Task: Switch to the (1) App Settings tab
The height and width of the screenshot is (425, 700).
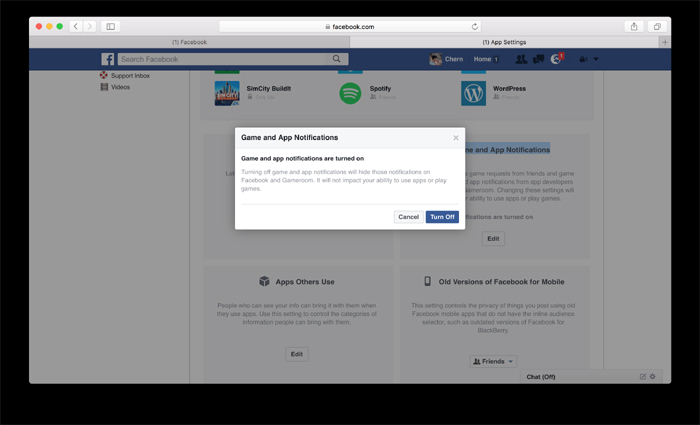Action: (504, 42)
